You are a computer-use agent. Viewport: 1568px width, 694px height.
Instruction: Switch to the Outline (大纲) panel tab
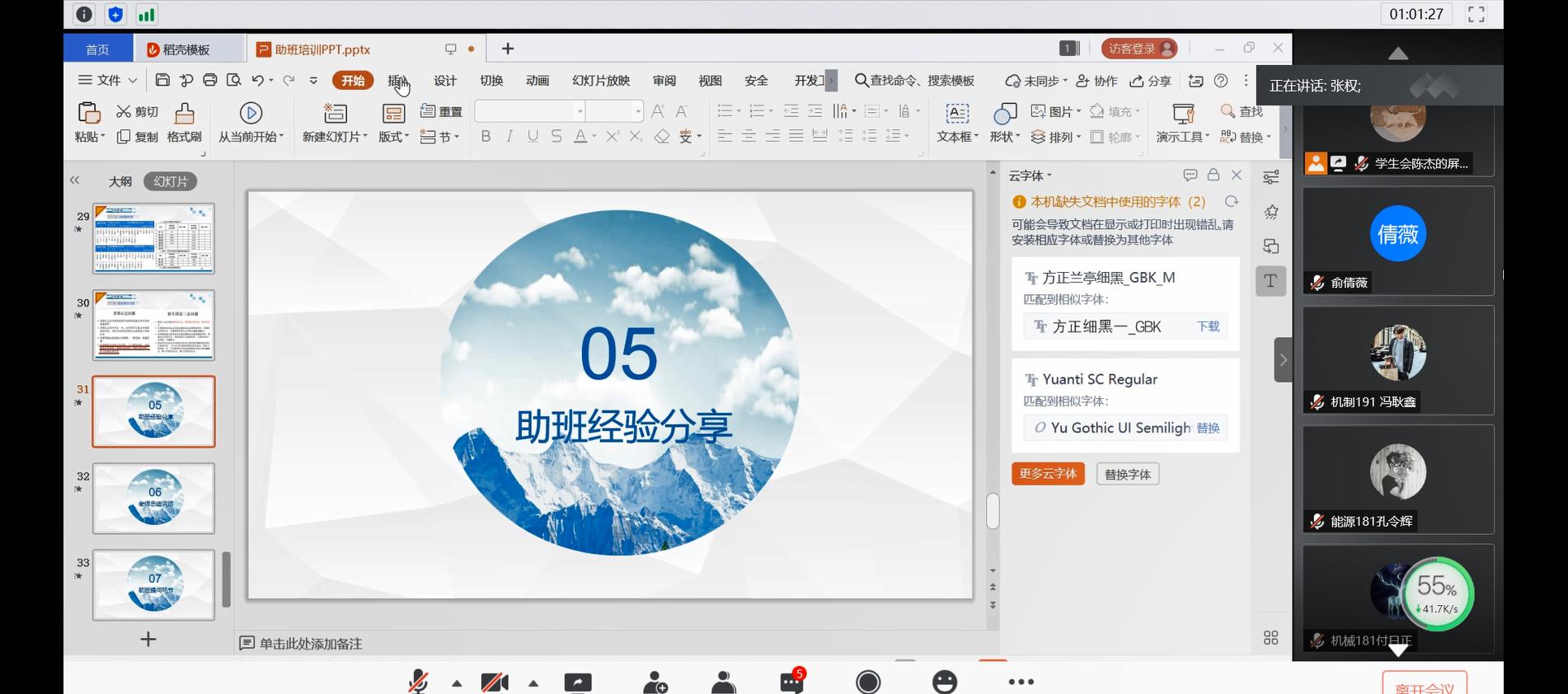point(120,181)
